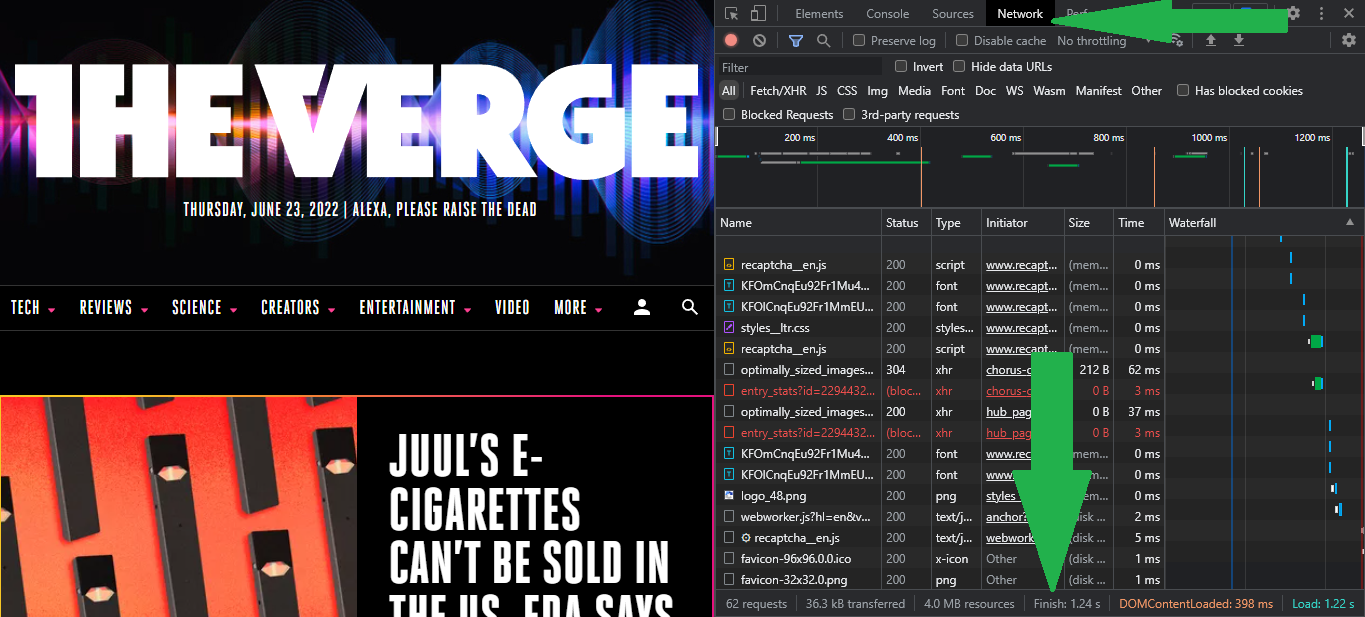Image resolution: width=1365 pixels, height=617 pixels.
Task: Sort by the Waterfall column header
Action: tap(1263, 223)
